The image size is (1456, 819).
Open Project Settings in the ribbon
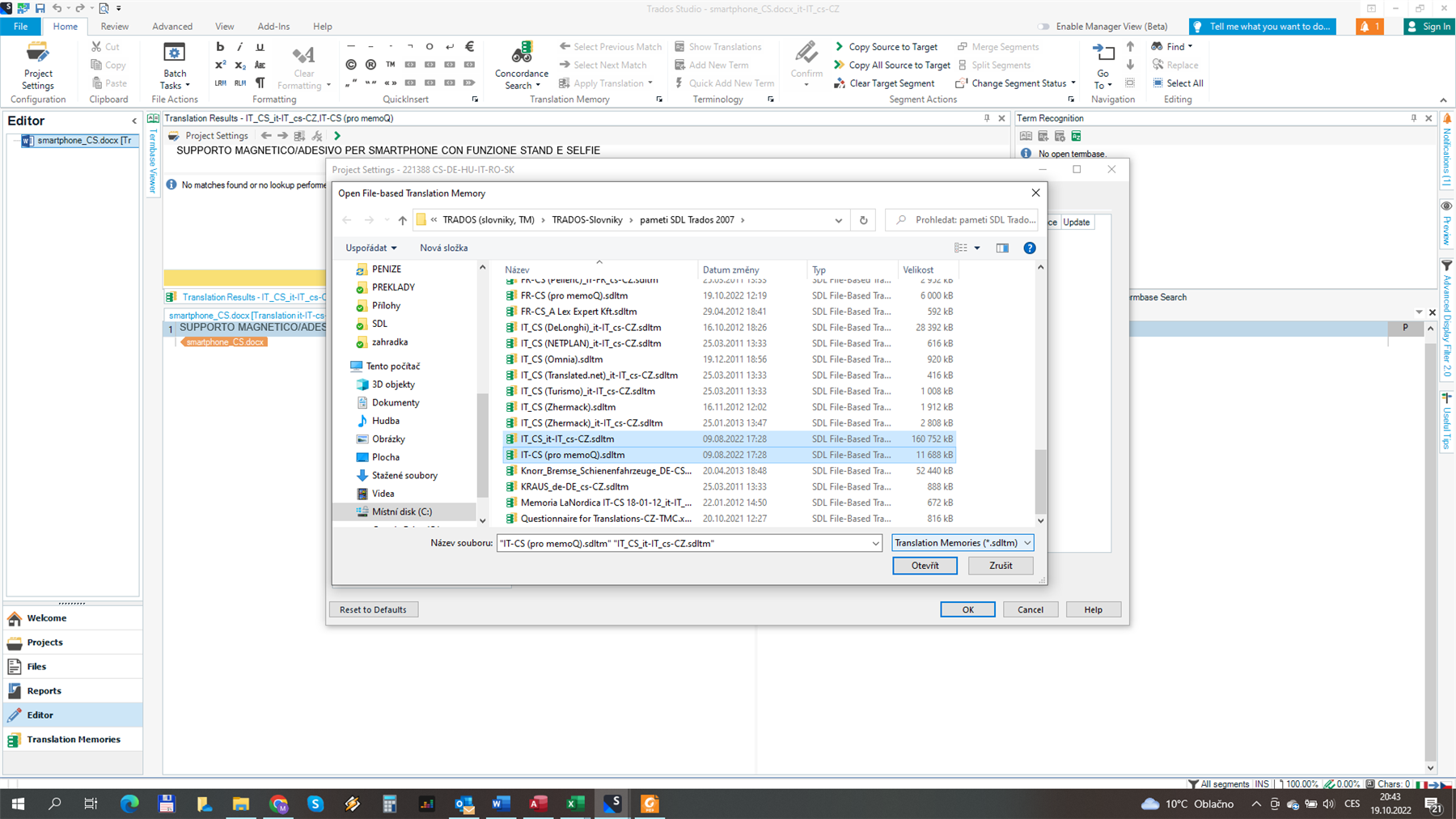click(37, 66)
